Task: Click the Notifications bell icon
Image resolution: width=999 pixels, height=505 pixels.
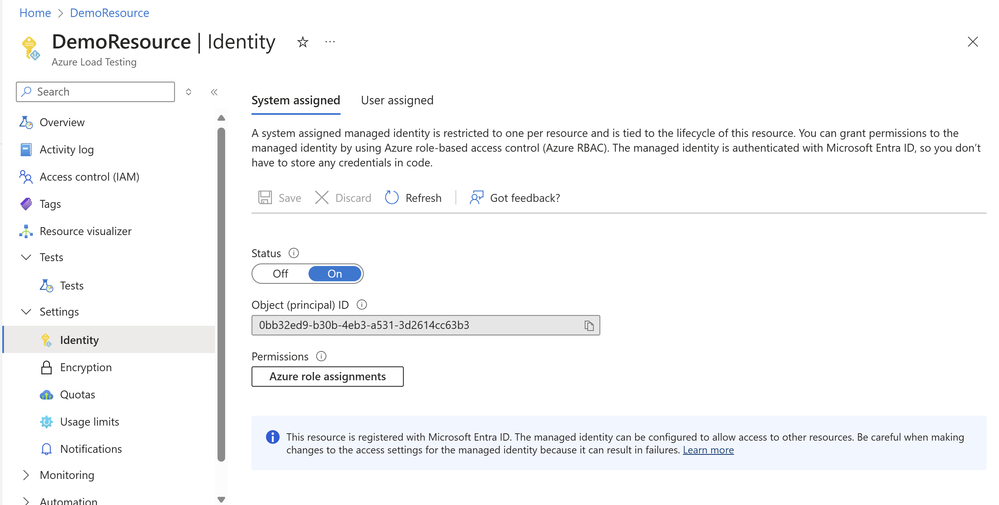Action: tap(47, 449)
